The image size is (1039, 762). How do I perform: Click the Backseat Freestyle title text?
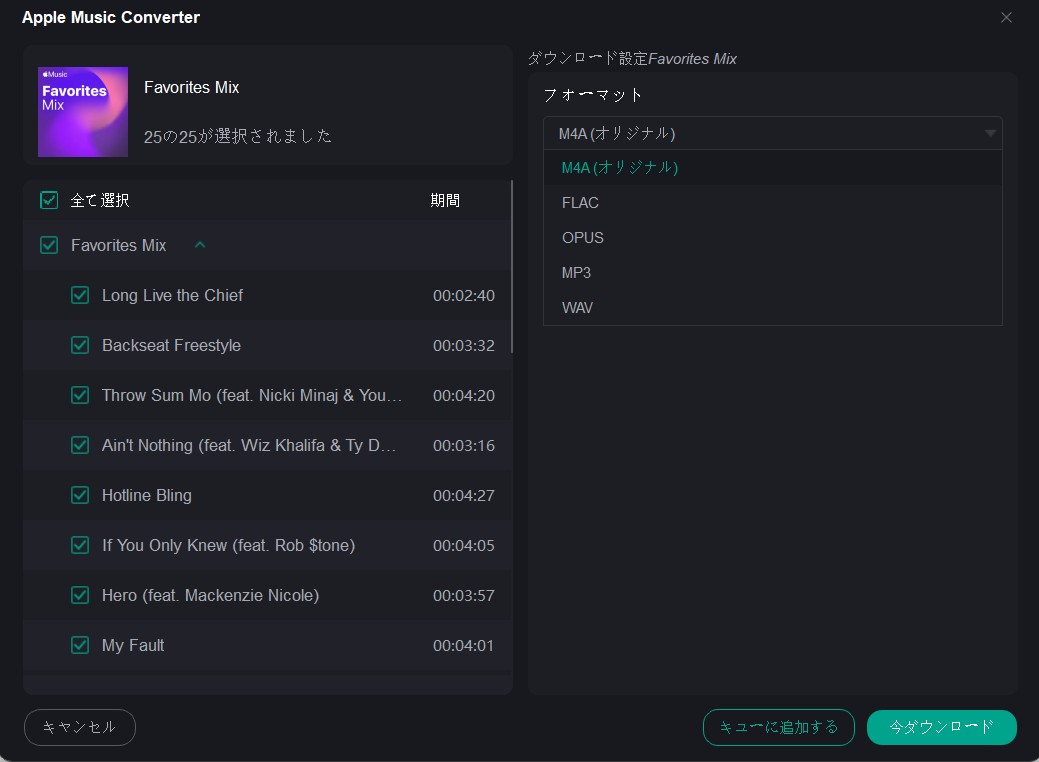tap(171, 345)
